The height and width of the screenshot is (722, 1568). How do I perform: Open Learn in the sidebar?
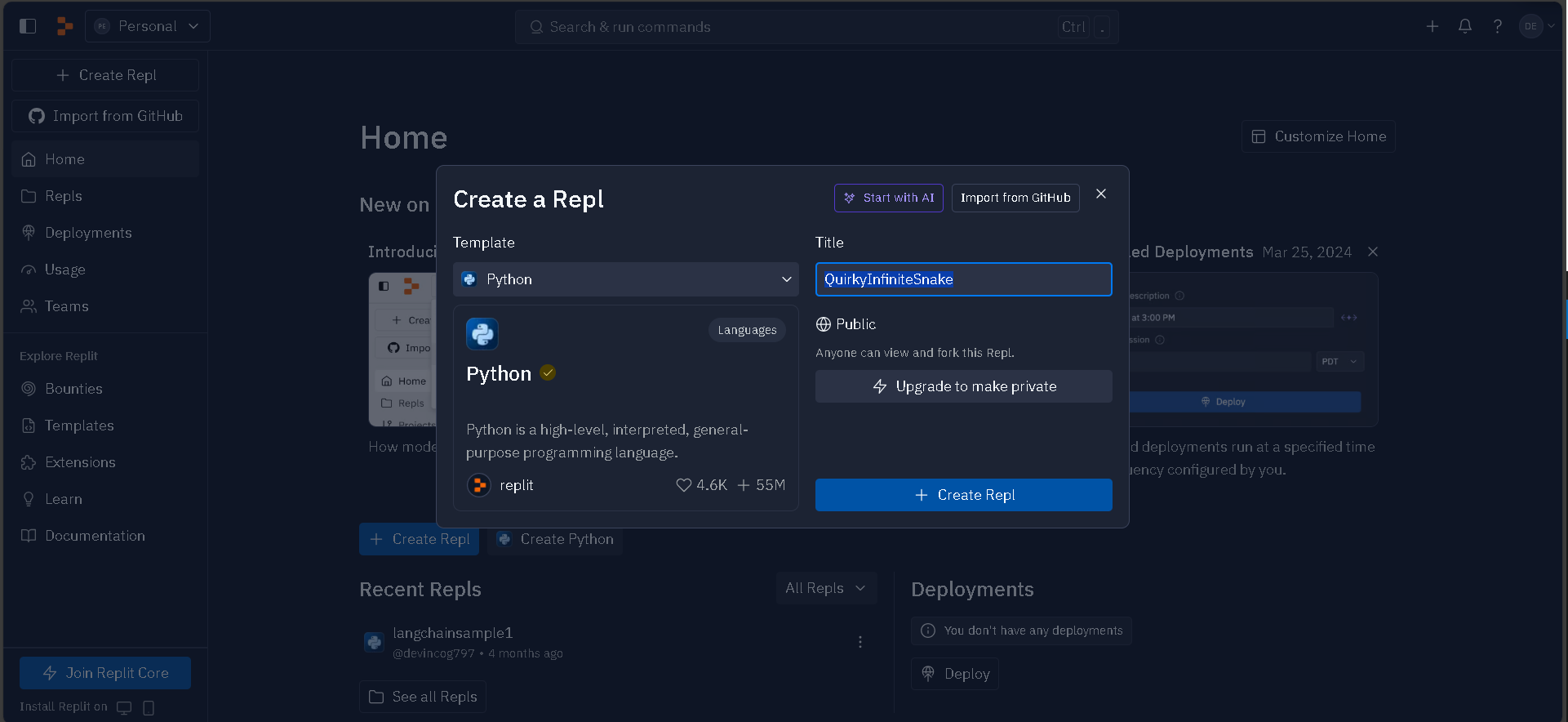coord(105,499)
